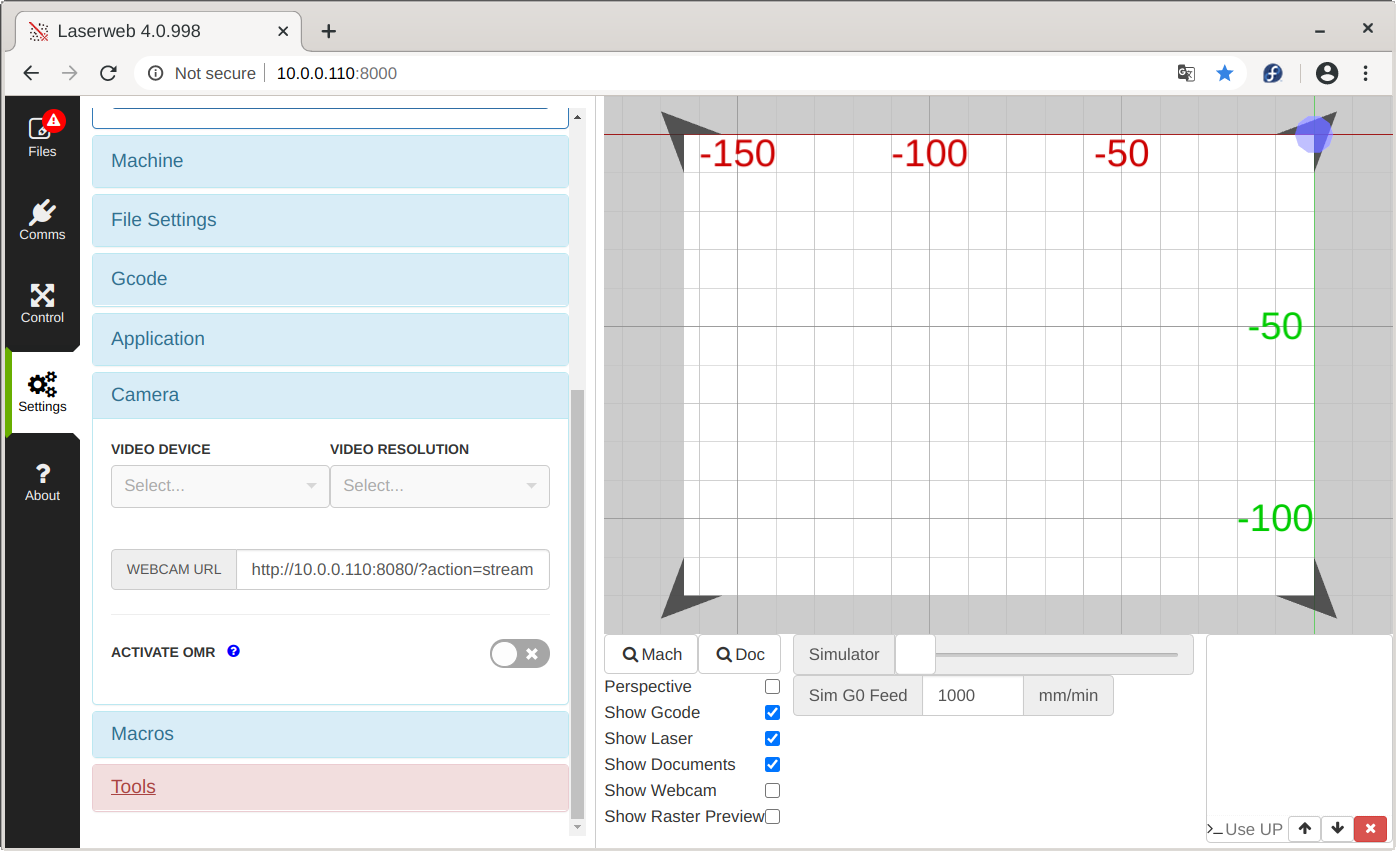Image resolution: width=1396 pixels, height=851 pixels.
Task: Open a new browser tab
Action: (x=328, y=31)
